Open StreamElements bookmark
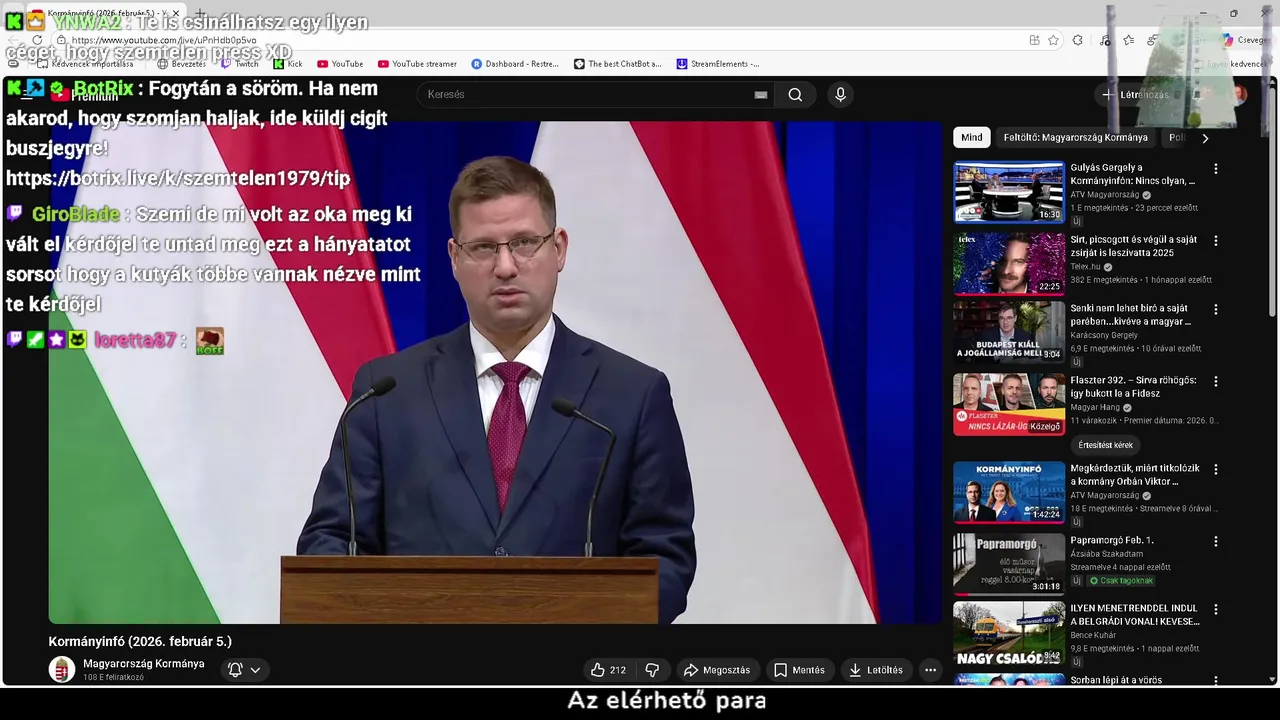This screenshot has height=720, width=1280. coord(717,64)
